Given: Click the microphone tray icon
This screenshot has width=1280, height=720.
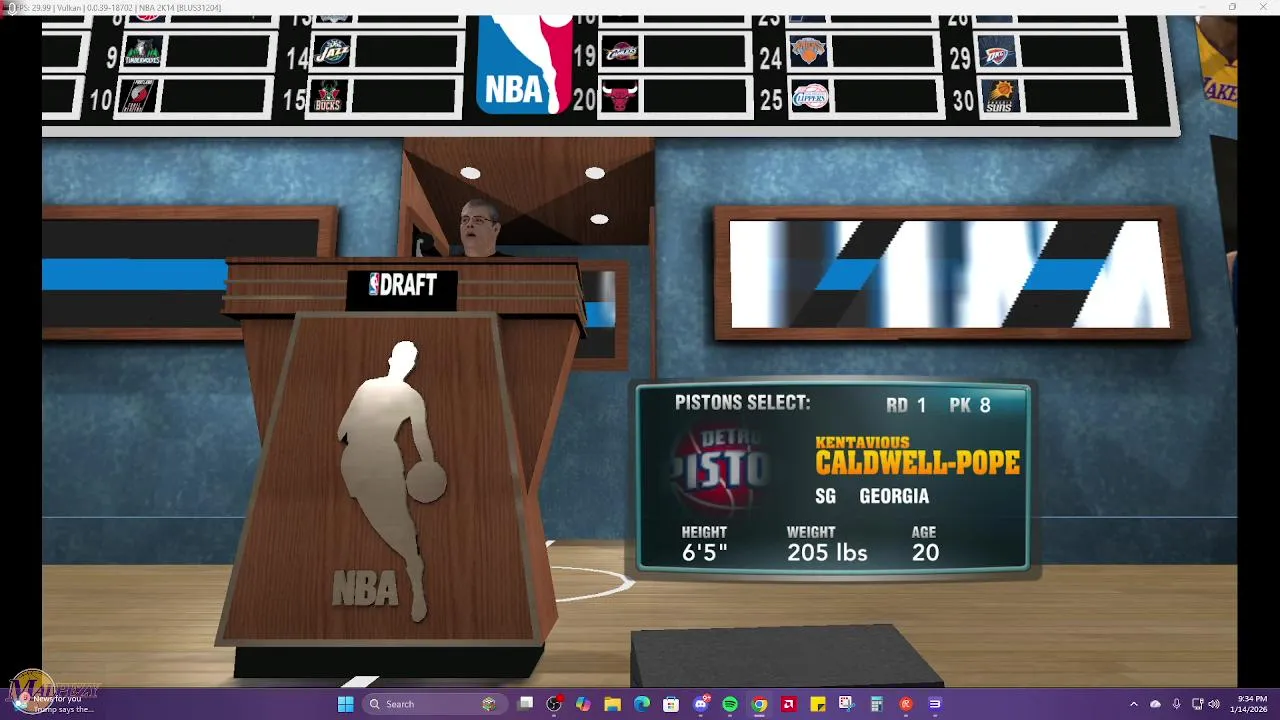Looking at the screenshot, I should (x=1177, y=704).
